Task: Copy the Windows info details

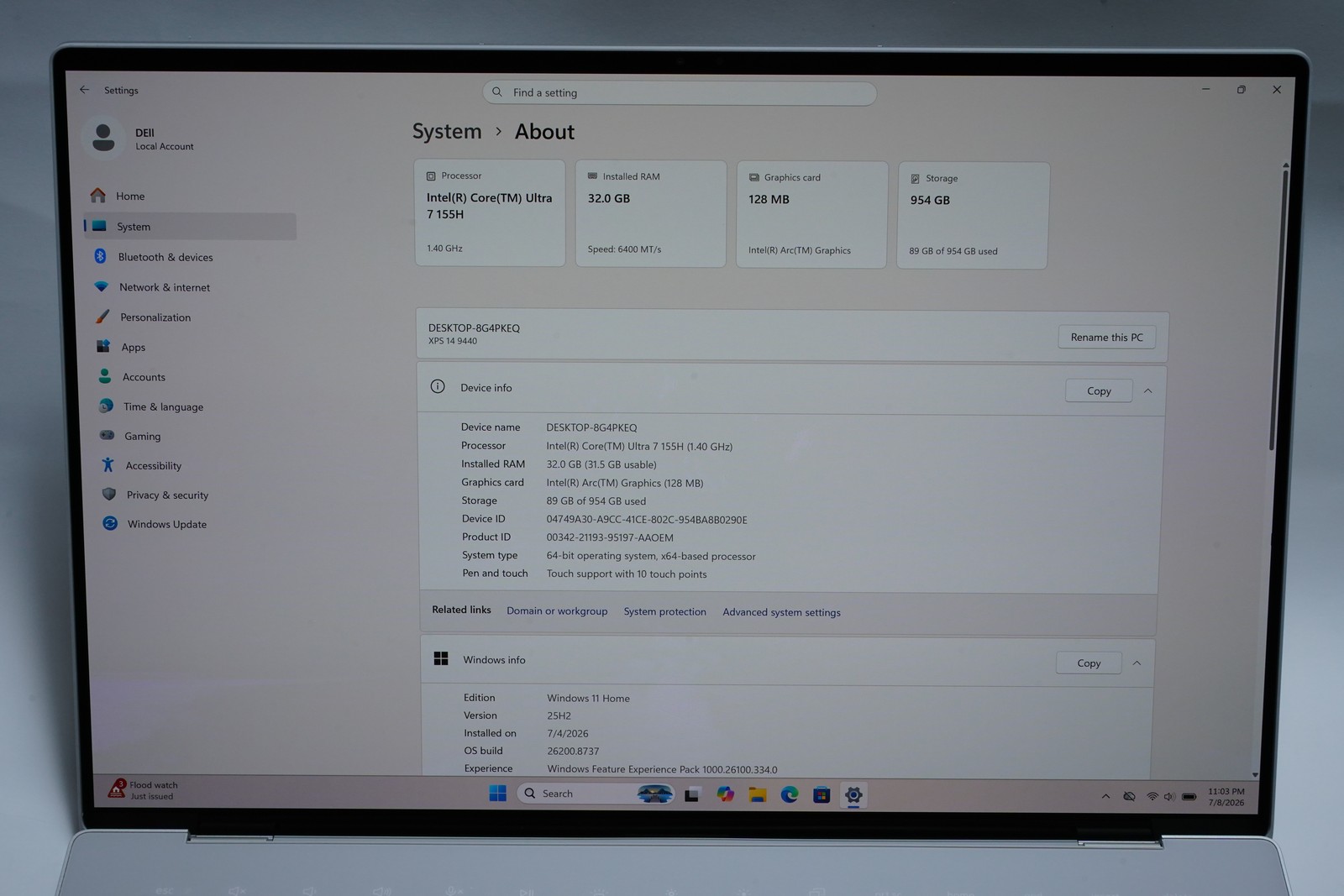Action: click(1089, 663)
